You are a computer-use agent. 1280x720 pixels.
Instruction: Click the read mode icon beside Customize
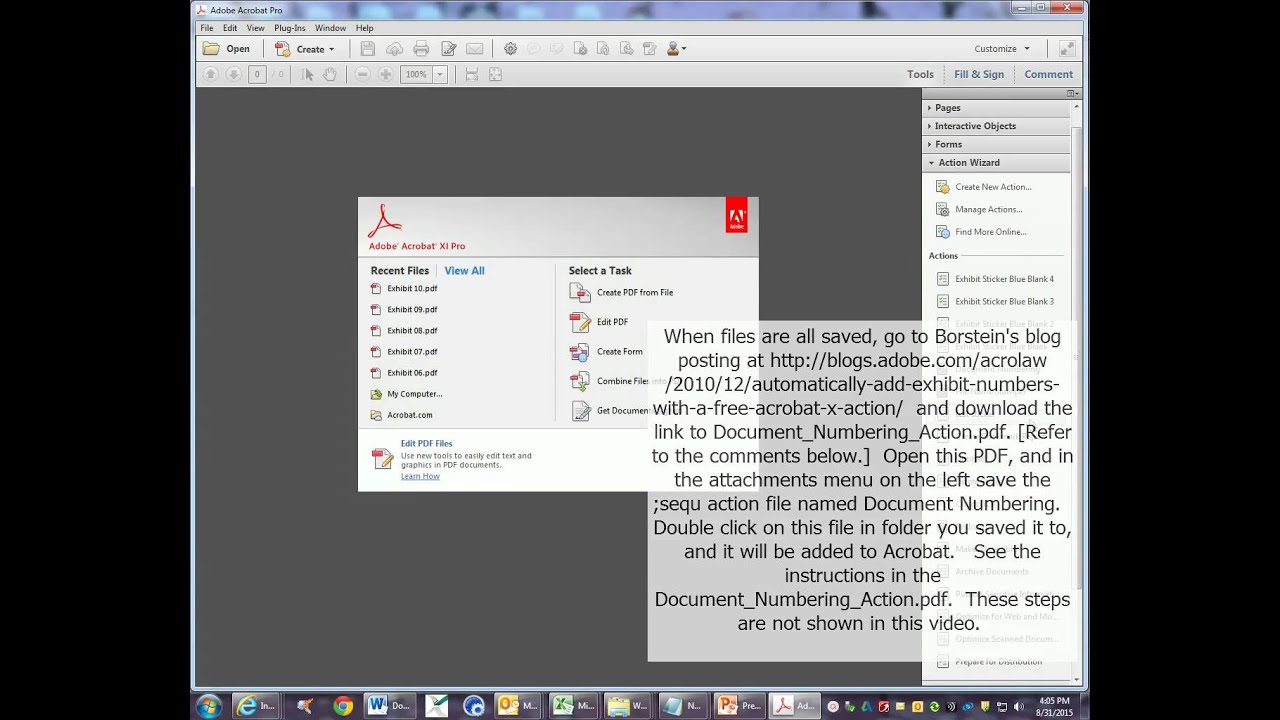click(x=1067, y=49)
